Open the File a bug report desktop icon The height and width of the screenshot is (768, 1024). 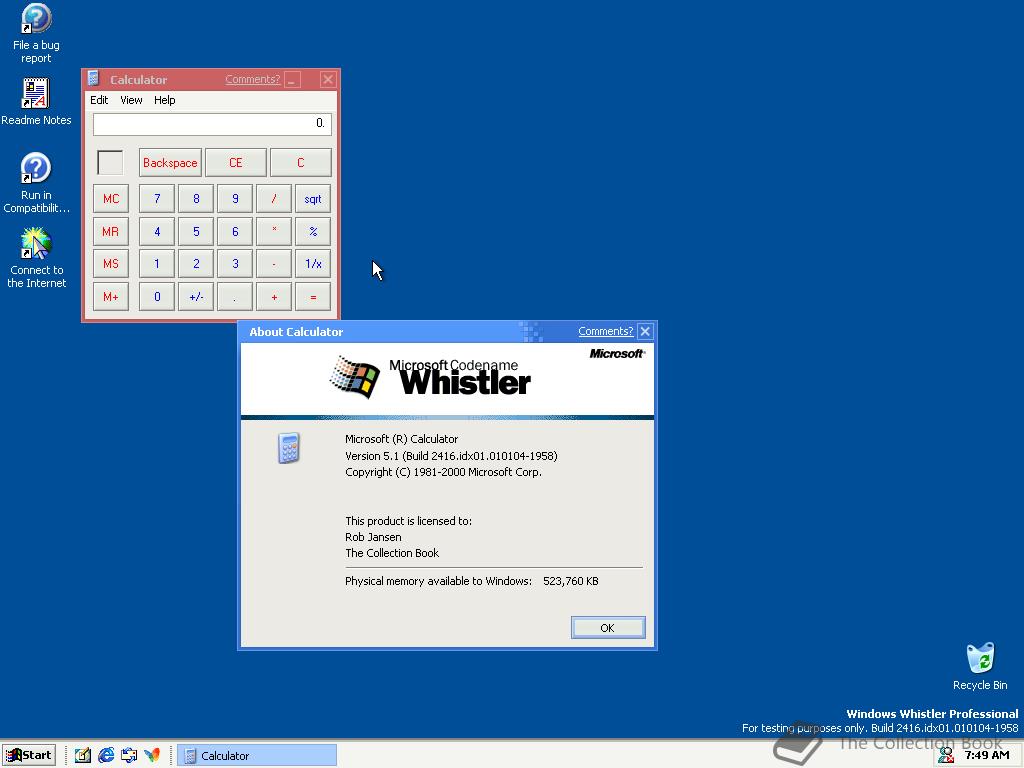(x=36, y=33)
